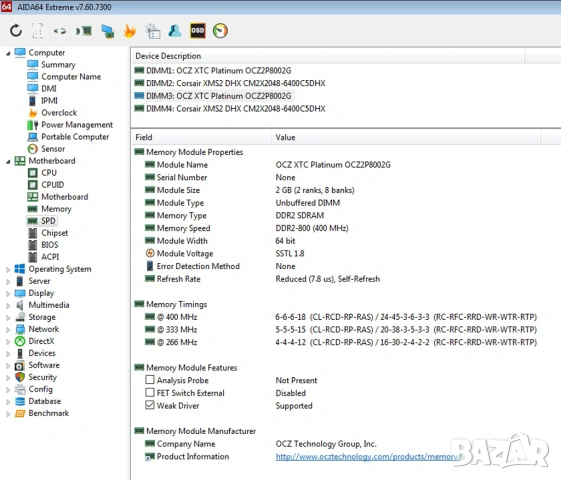
Task: Launch the system stability test flame icon
Action: pyautogui.click(x=130, y=31)
